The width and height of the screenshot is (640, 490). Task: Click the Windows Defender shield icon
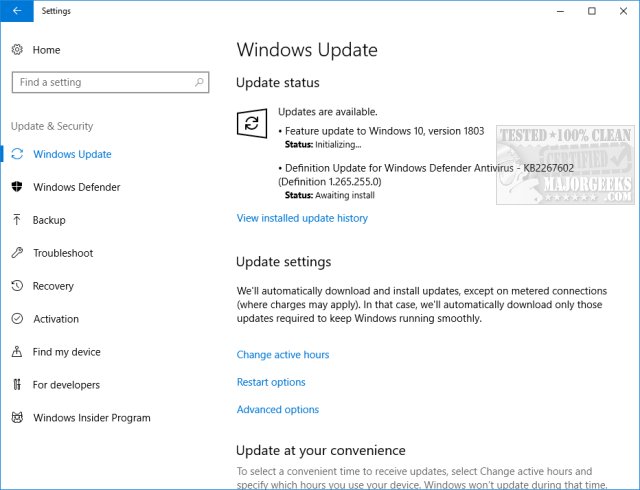point(17,187)
